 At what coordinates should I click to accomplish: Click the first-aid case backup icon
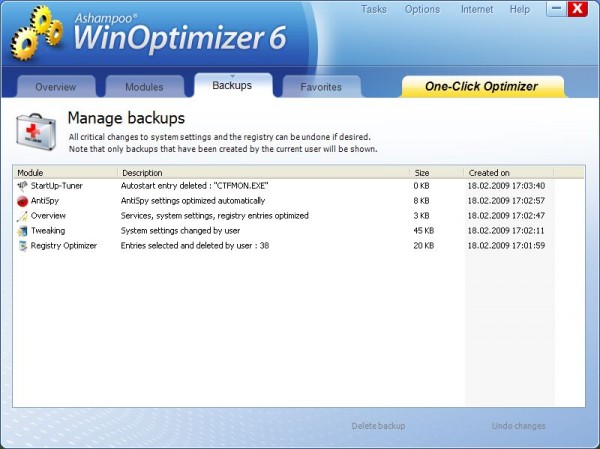tap(36, 132)
